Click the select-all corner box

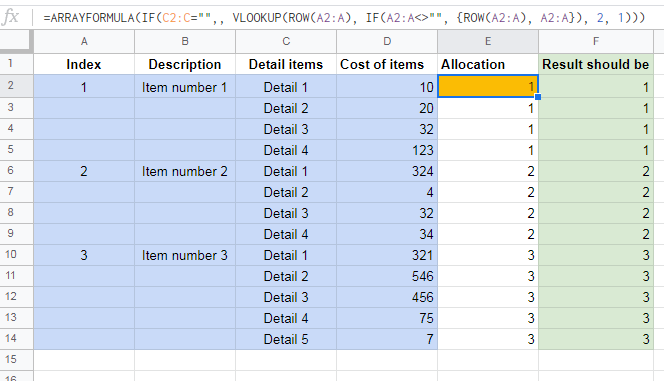click(16, 41)
